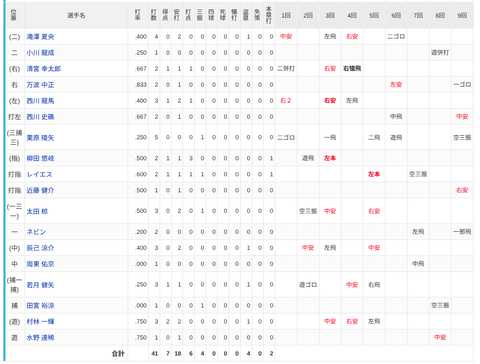Click the ネビン player link

click(x=36, y=232)
